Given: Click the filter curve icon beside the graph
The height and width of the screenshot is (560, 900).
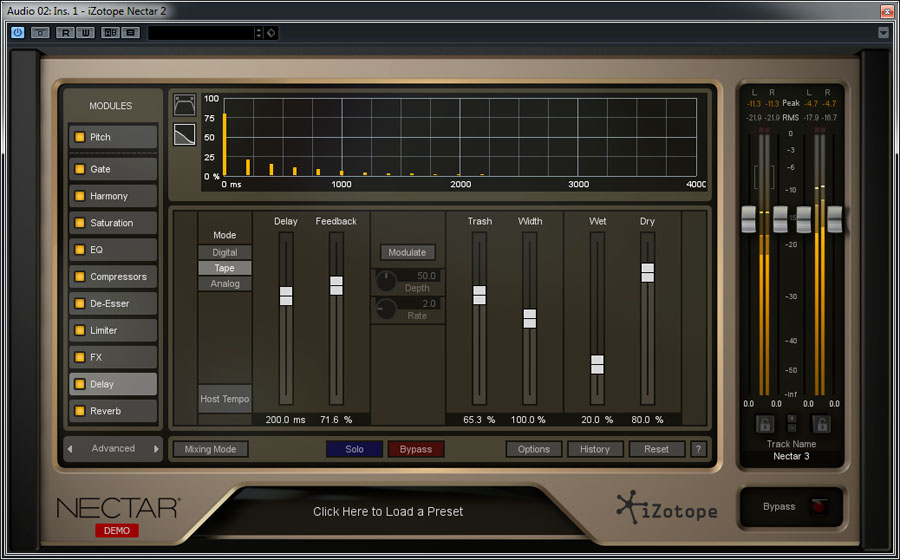Looking at the screenshot, I should point(184,135).
